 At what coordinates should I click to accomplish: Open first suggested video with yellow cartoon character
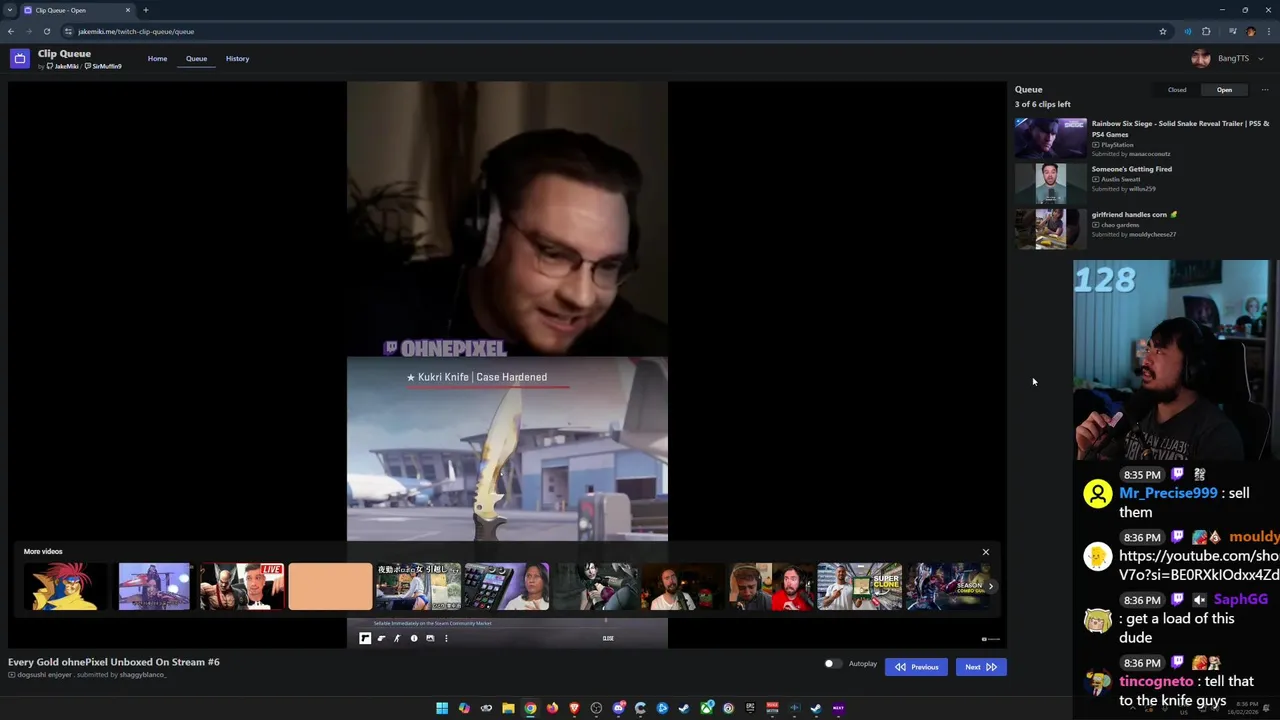(x=66, y=587)
